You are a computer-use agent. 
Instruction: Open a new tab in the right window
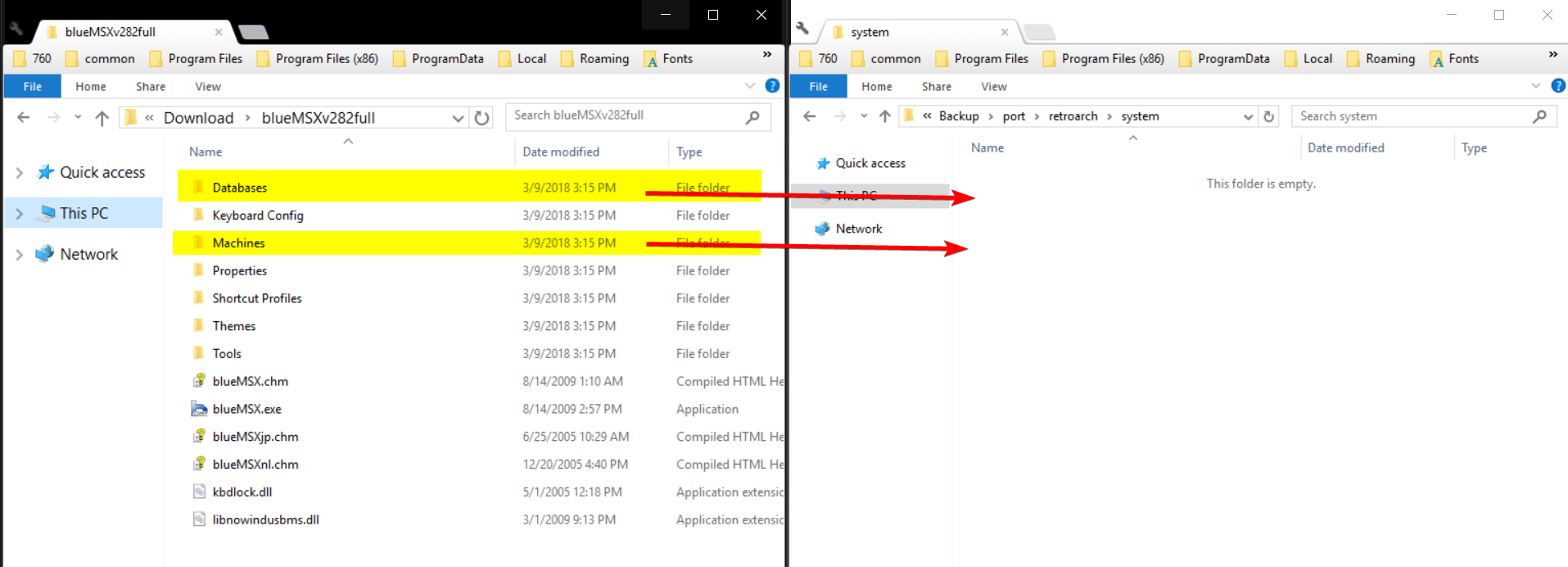[x=1039, y=32]
